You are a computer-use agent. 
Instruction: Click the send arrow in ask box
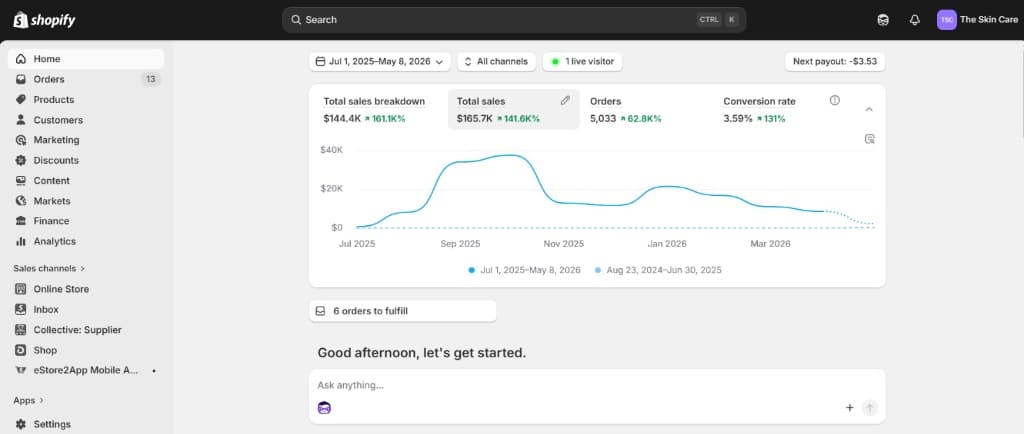(869, 408)
